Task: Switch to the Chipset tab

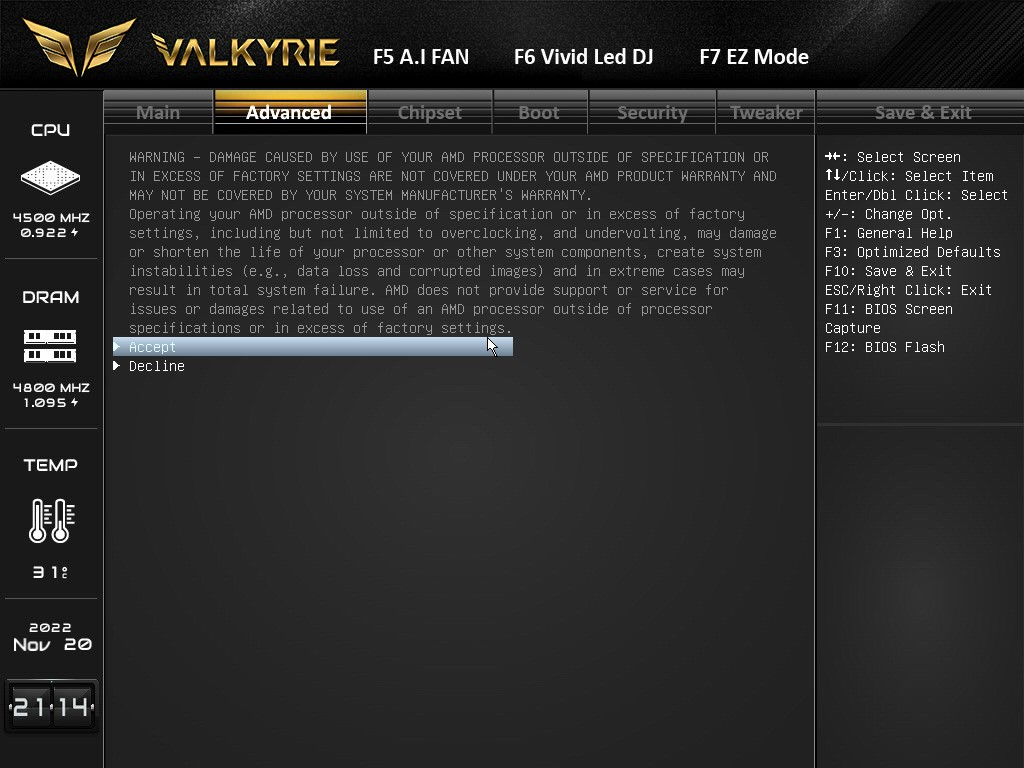Action: tap(429, 112)
